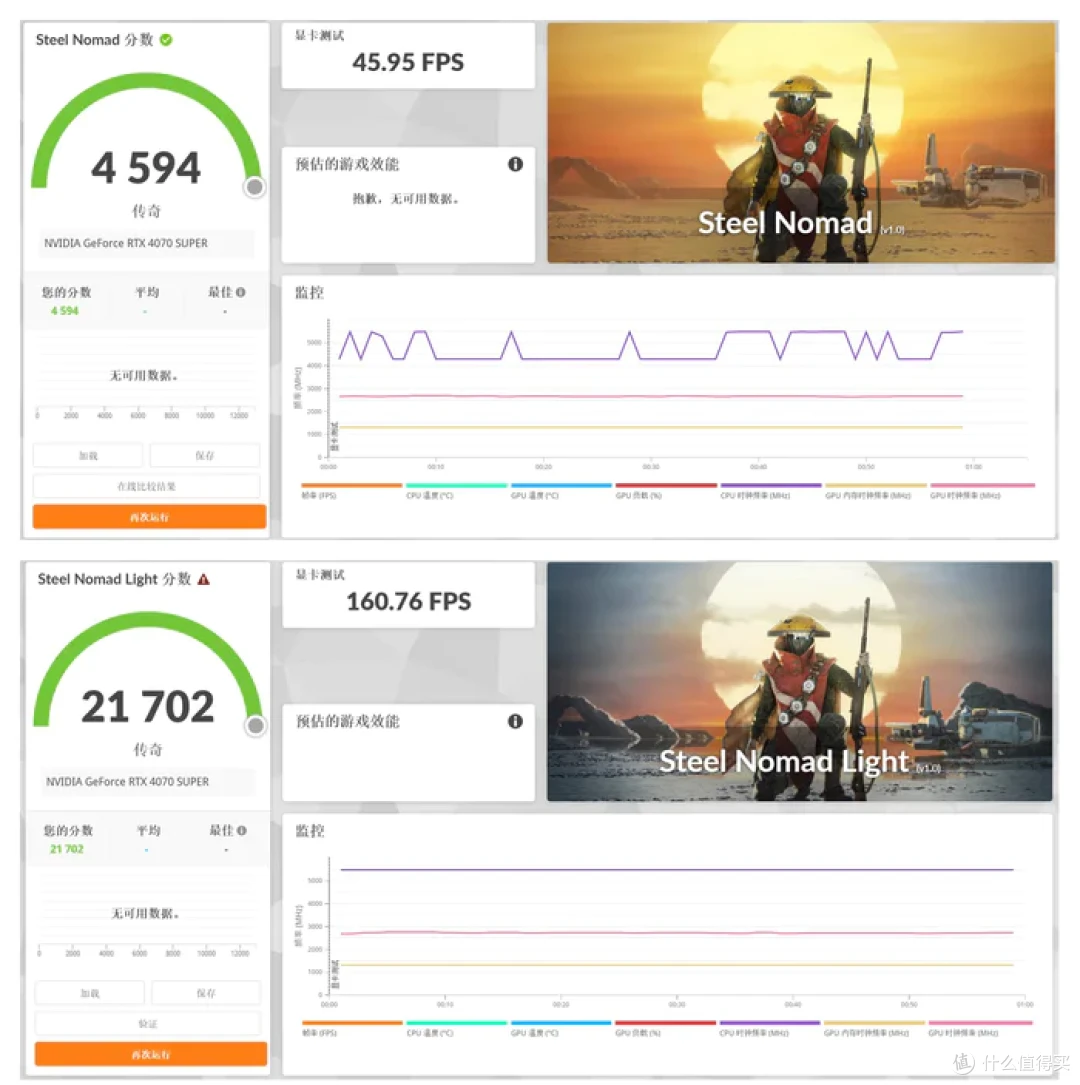This screenshot has height=1085, width=1080.
Task: Click 抱歉，无可用数据 message in game performance card
Action: [x=406, y=199]
